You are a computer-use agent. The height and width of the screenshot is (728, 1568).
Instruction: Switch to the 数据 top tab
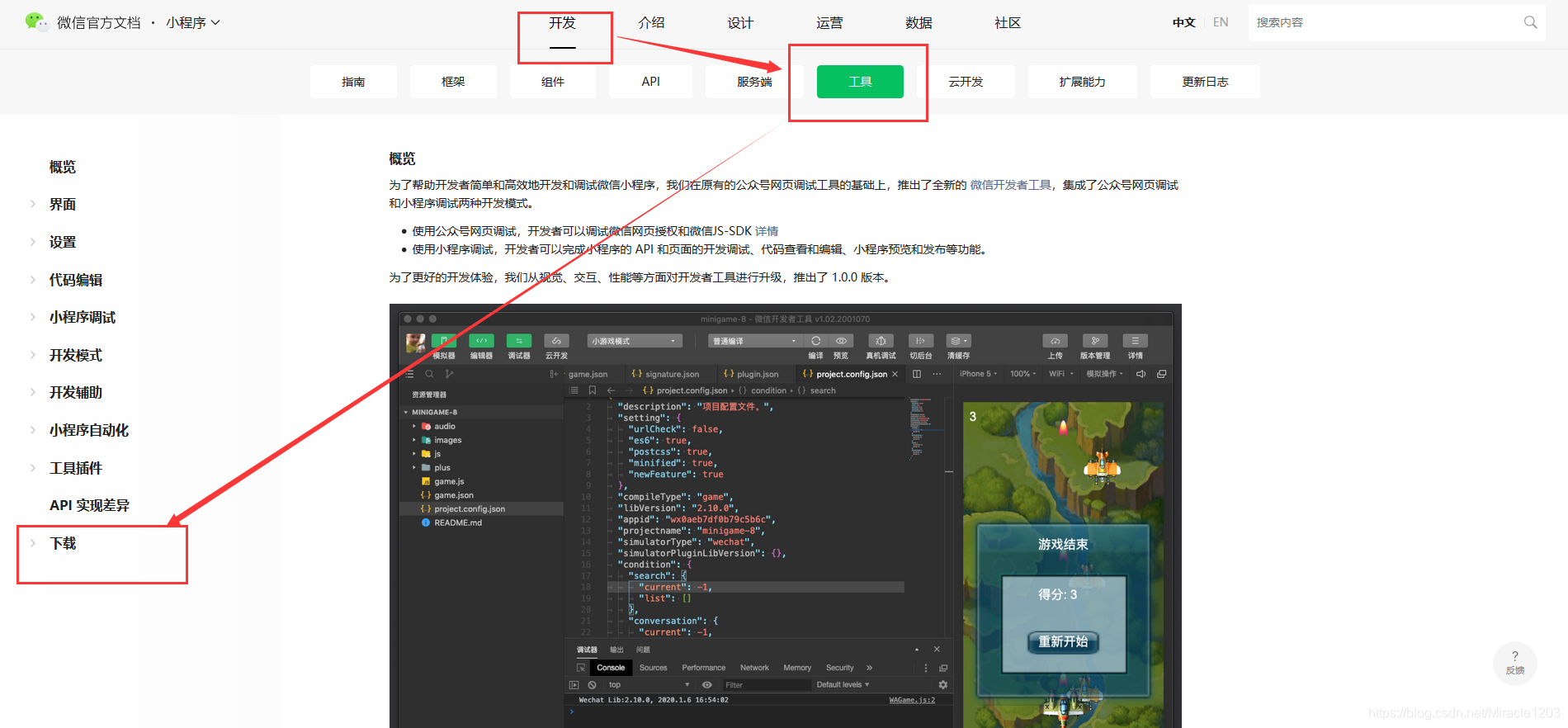[919, 23]
